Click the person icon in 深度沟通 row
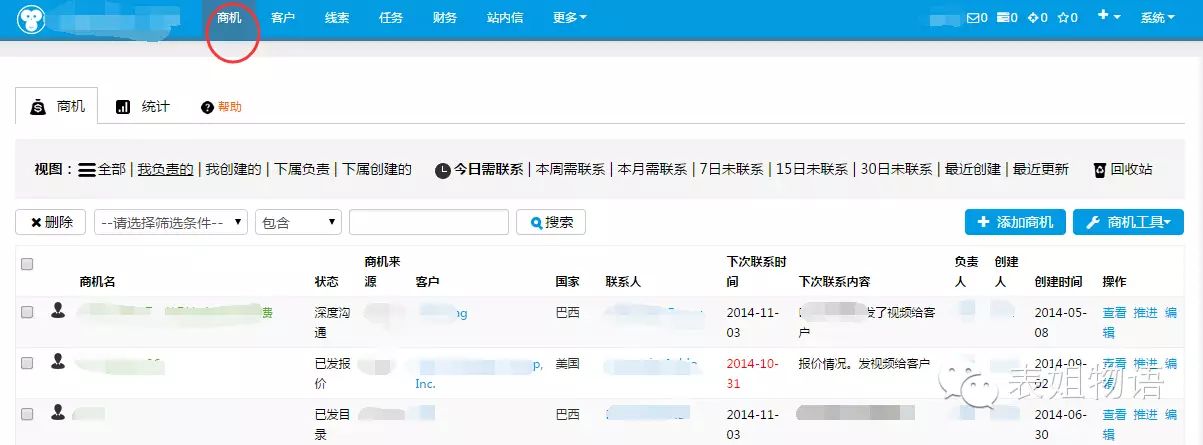 pyautogui.click(x=58, y=311)
